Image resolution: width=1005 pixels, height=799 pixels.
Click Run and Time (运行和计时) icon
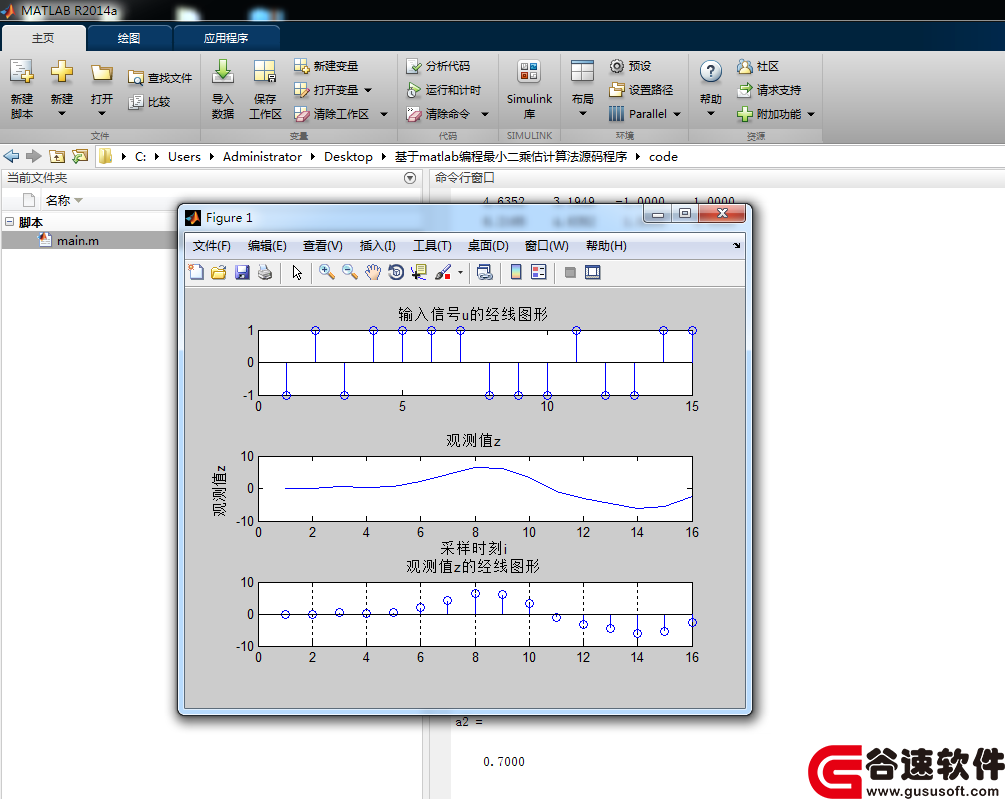pos(413,90)
